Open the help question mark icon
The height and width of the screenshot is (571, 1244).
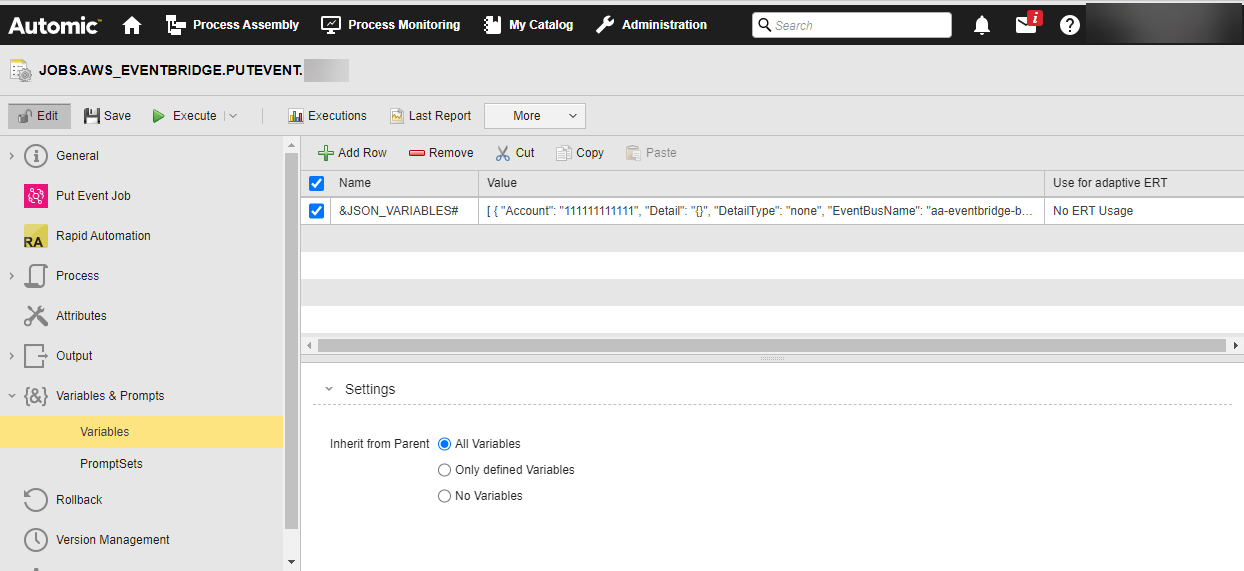[1070, 25]
